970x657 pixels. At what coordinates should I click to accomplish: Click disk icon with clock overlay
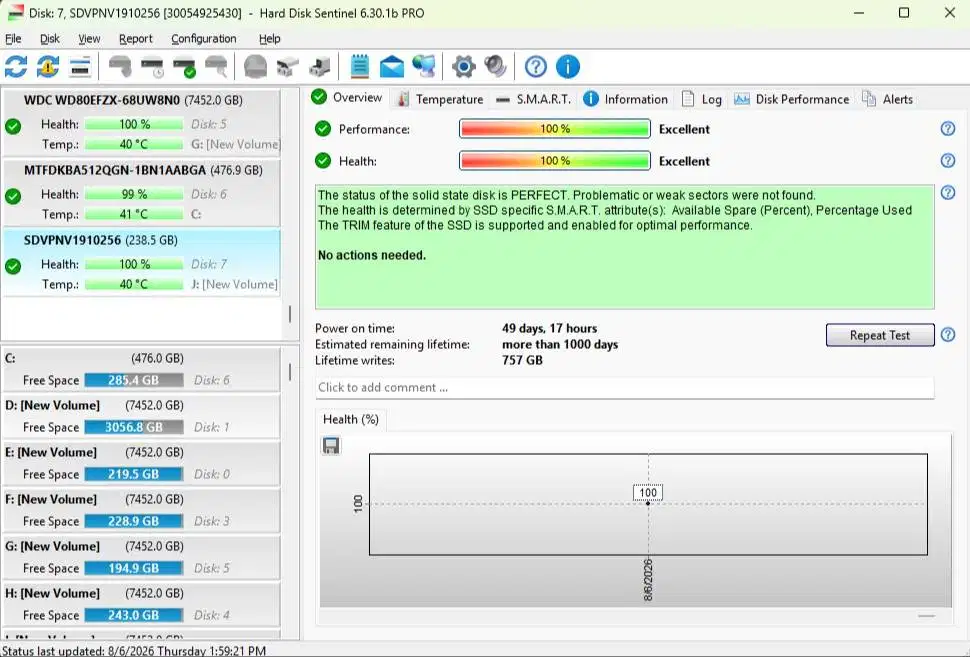[x=152, y=67]
